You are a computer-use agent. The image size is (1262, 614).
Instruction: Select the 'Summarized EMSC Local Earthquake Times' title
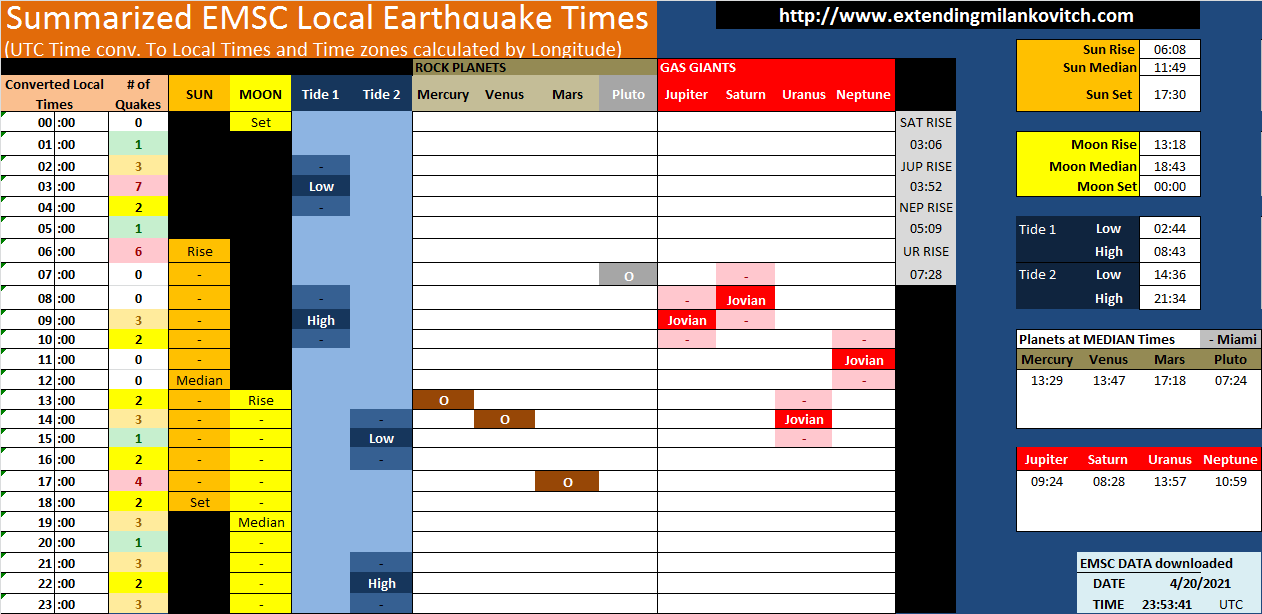tap(327, 18)
